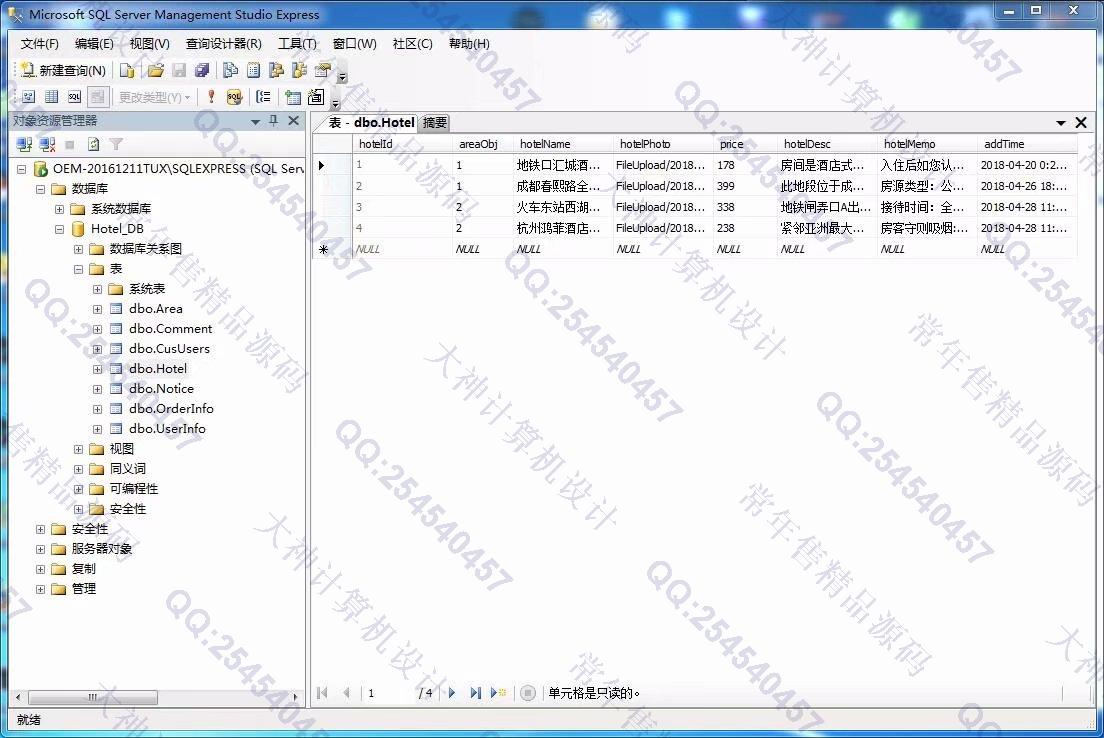Open the 编辑(E) menu
This screenshot has height=738, width=1104.
(94, 44)
